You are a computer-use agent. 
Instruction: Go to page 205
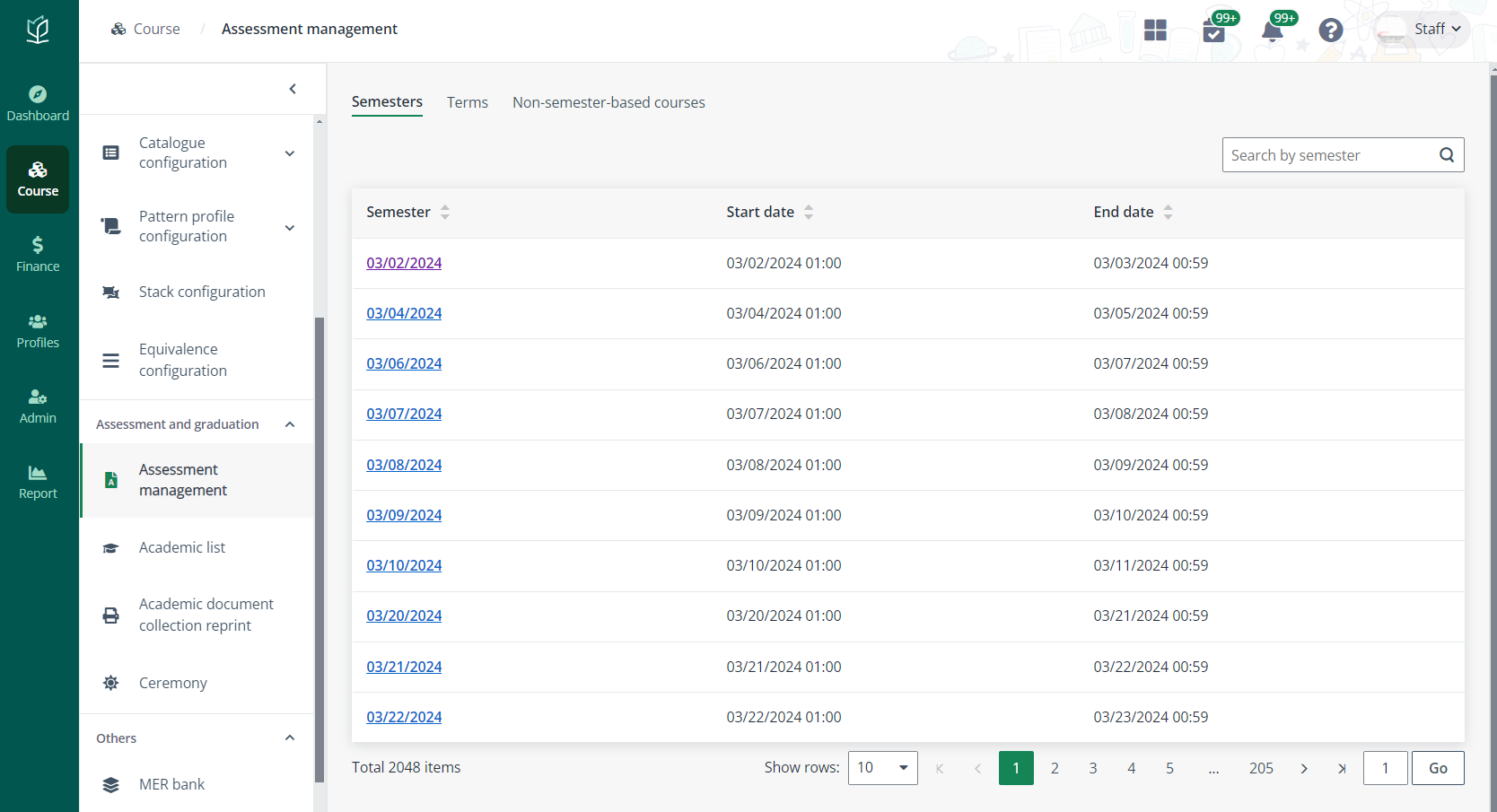click(x=1261, y=768)
